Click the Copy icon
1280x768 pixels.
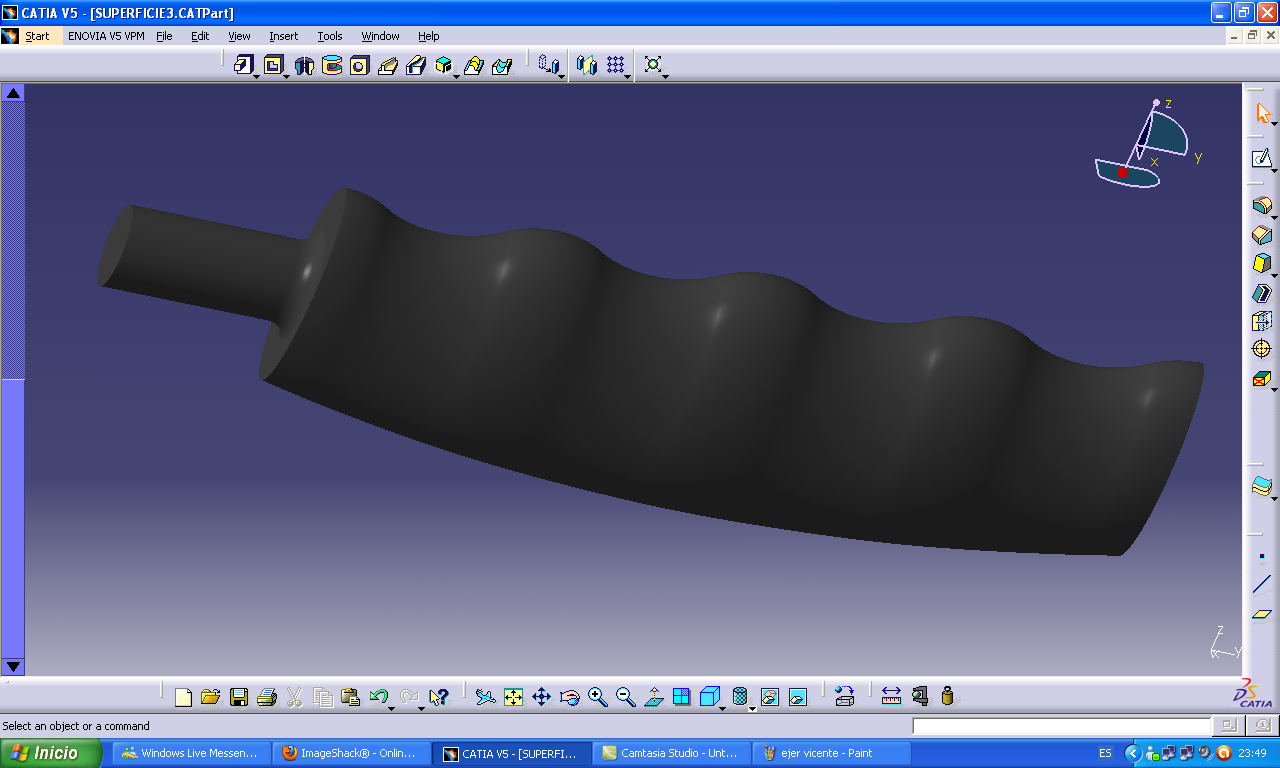click(323, 697)
